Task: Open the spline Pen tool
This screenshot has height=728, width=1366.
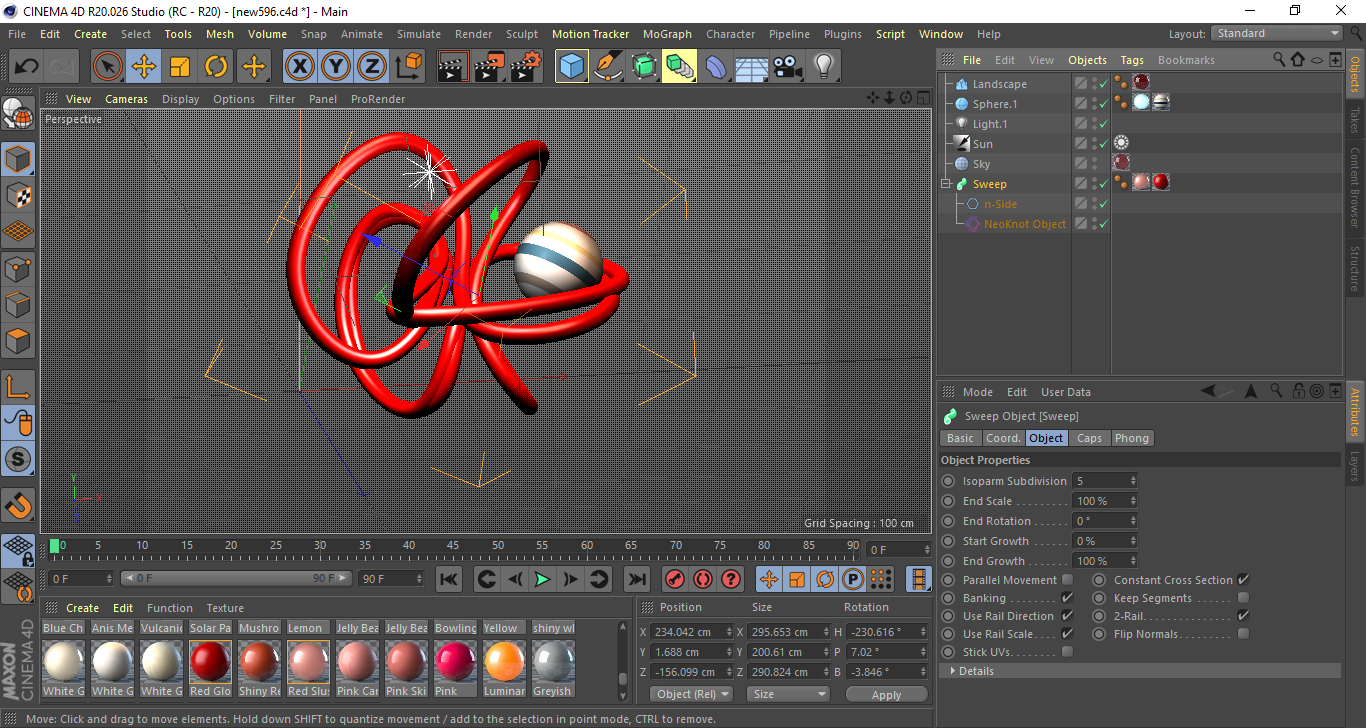Action: 608,67
